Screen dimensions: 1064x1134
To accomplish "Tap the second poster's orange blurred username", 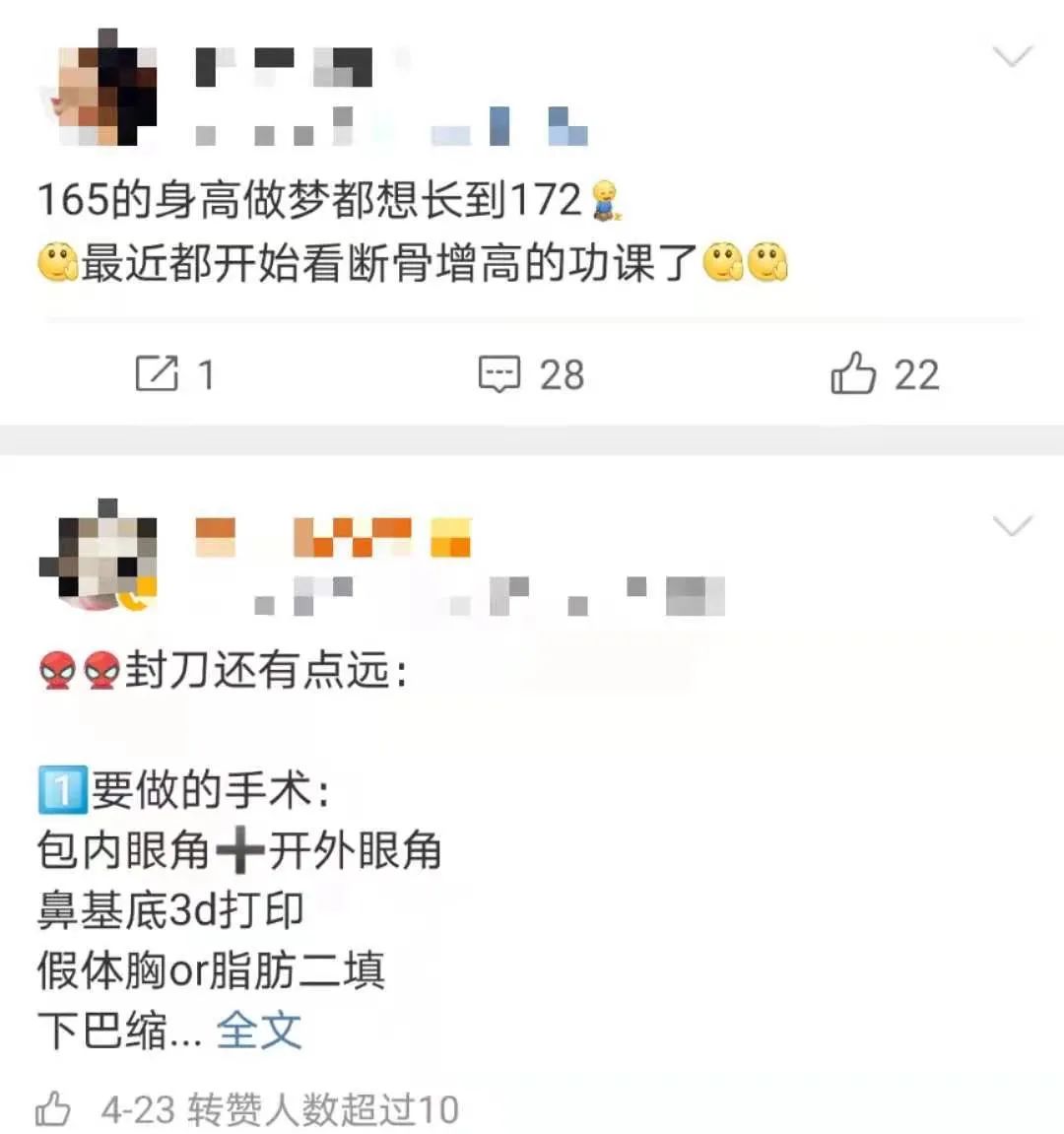I will point(333,537).
